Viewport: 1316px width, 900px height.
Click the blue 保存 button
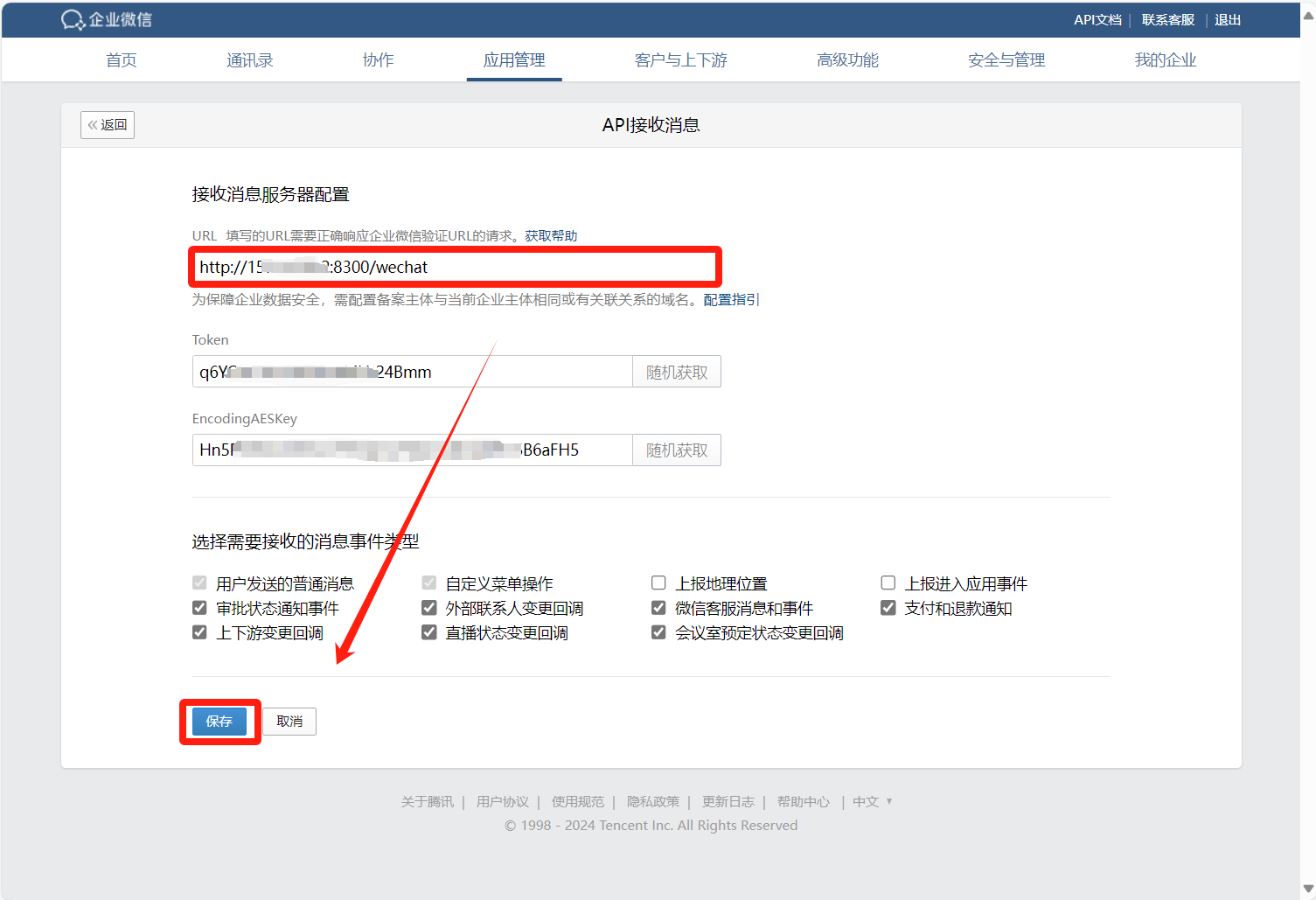219,722
